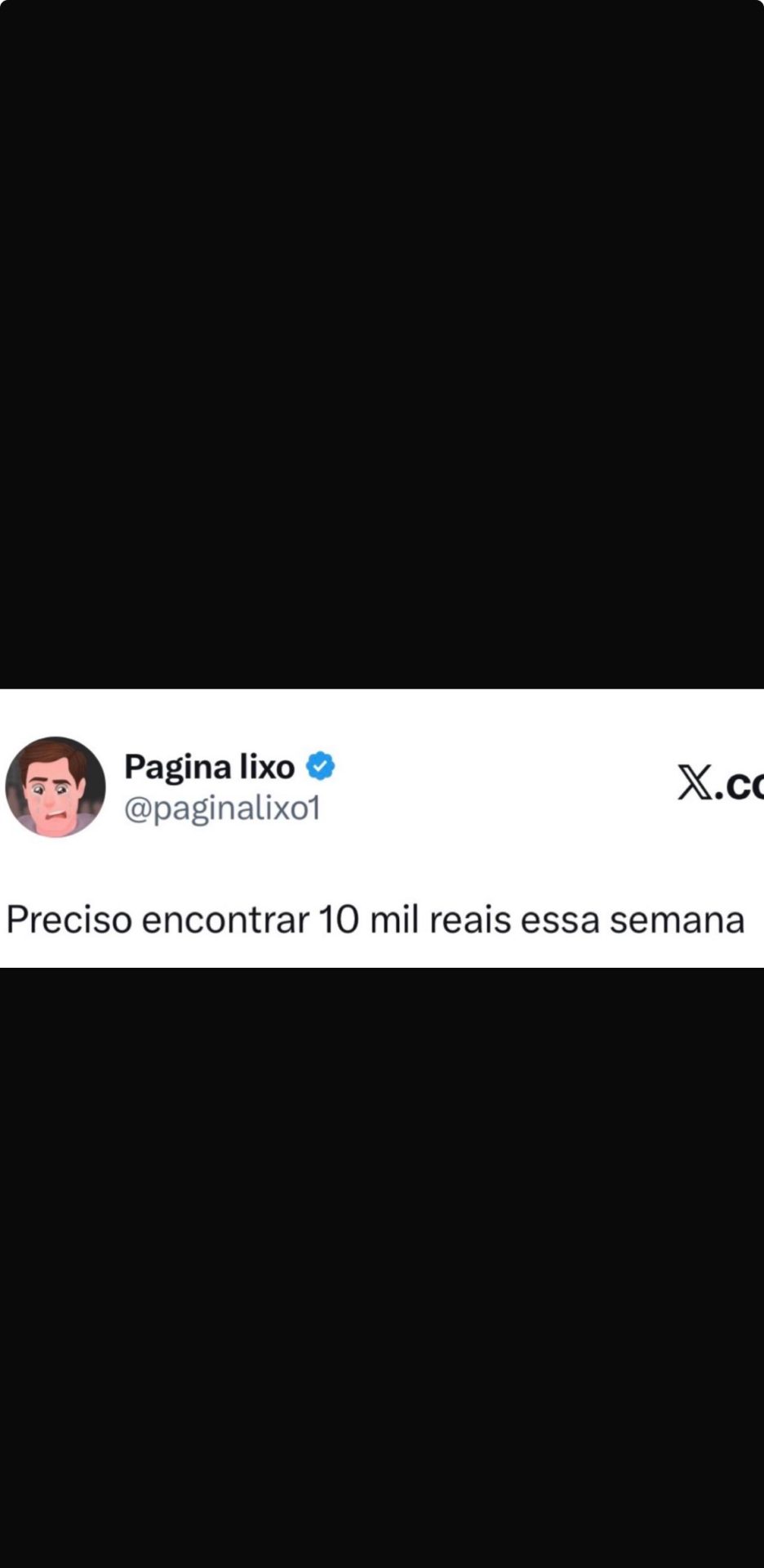Click the word Pagina in display name
This screenshot has height=1568, width=764.
pos(177,768)
